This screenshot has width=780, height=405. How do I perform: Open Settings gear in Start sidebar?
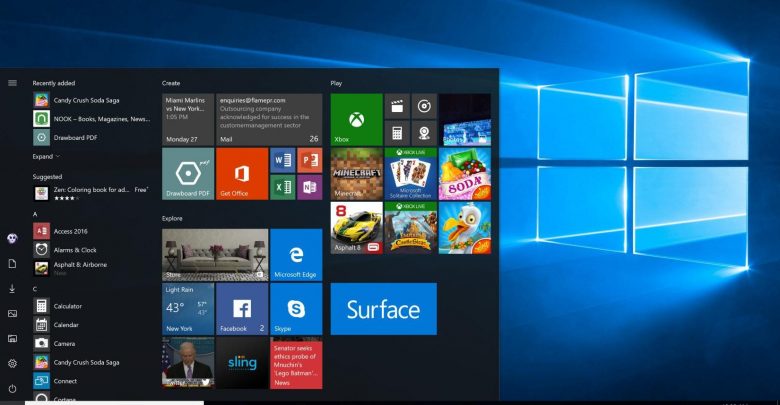coord(12,363)
